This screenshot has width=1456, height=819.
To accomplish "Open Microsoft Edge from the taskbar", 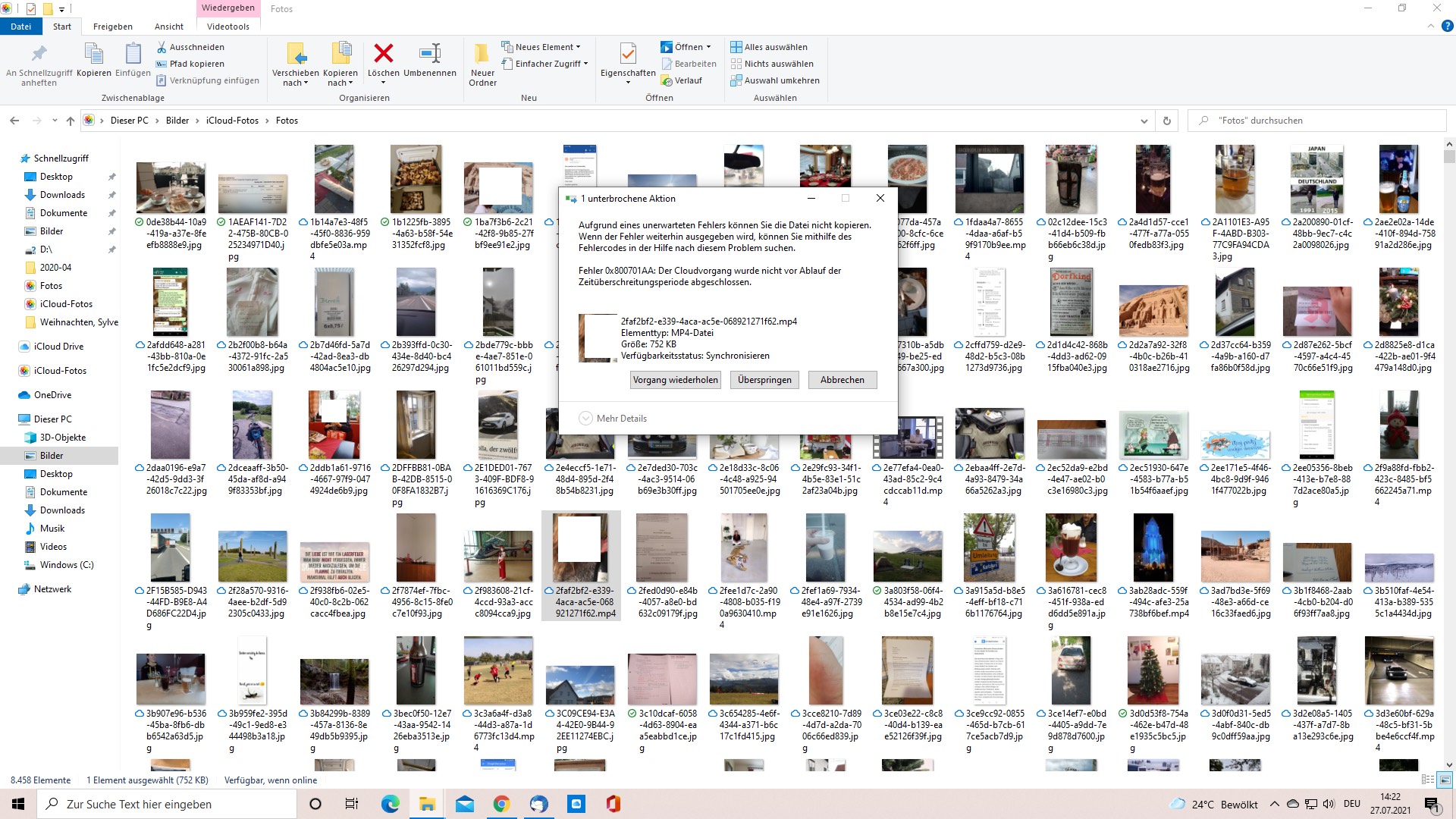I will (390, 804).
